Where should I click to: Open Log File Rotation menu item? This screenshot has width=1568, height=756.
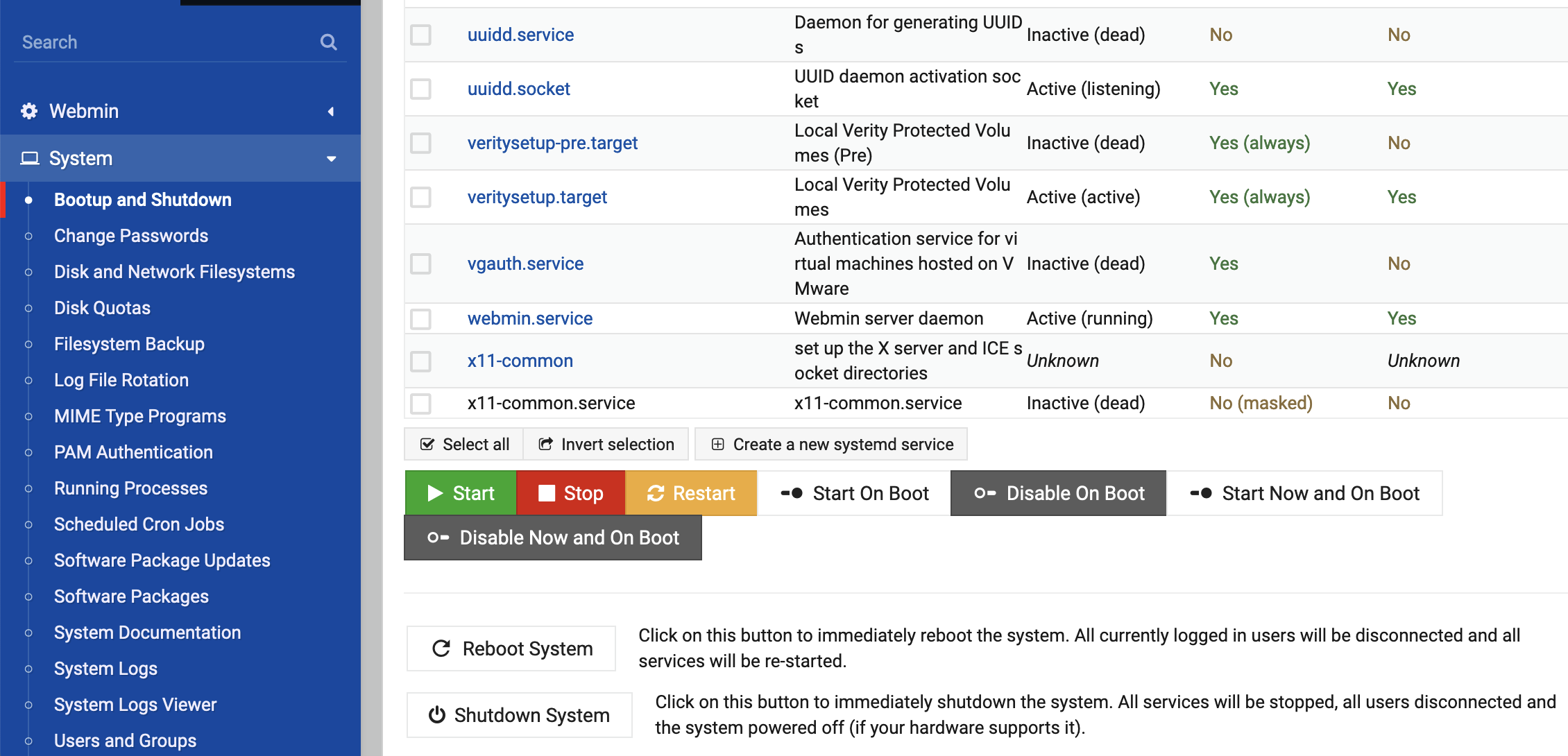(121, 380)
